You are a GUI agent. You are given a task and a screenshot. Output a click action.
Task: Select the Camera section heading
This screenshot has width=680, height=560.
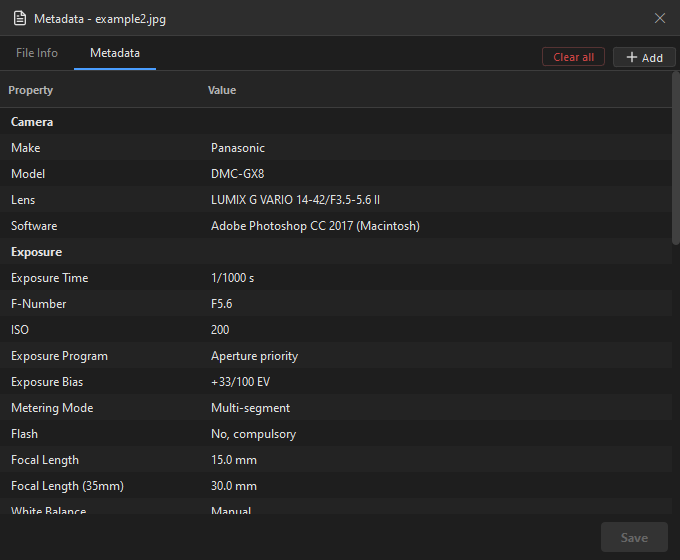point(32,122)
